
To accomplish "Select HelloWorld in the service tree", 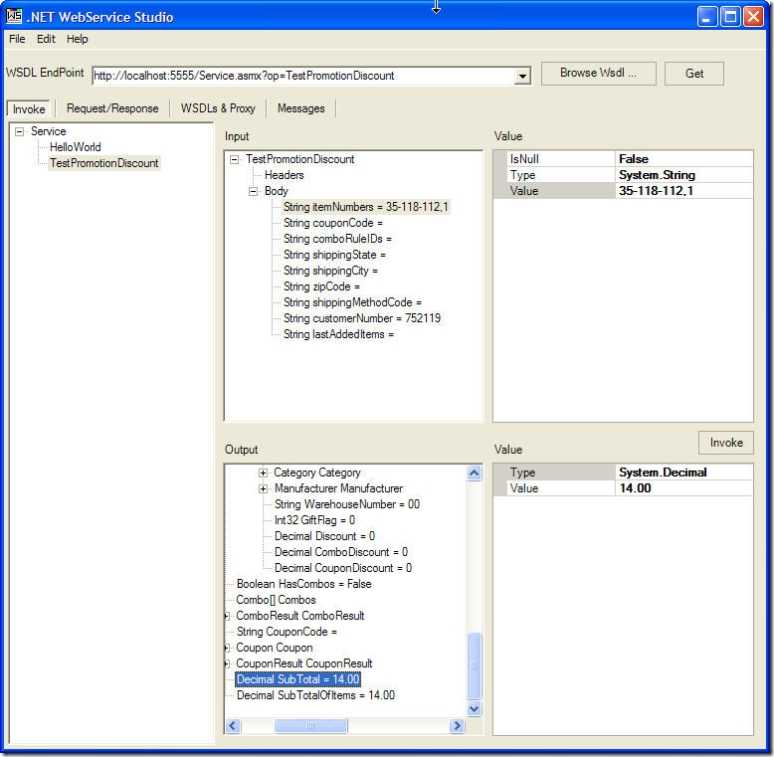I will pos(75,147).
